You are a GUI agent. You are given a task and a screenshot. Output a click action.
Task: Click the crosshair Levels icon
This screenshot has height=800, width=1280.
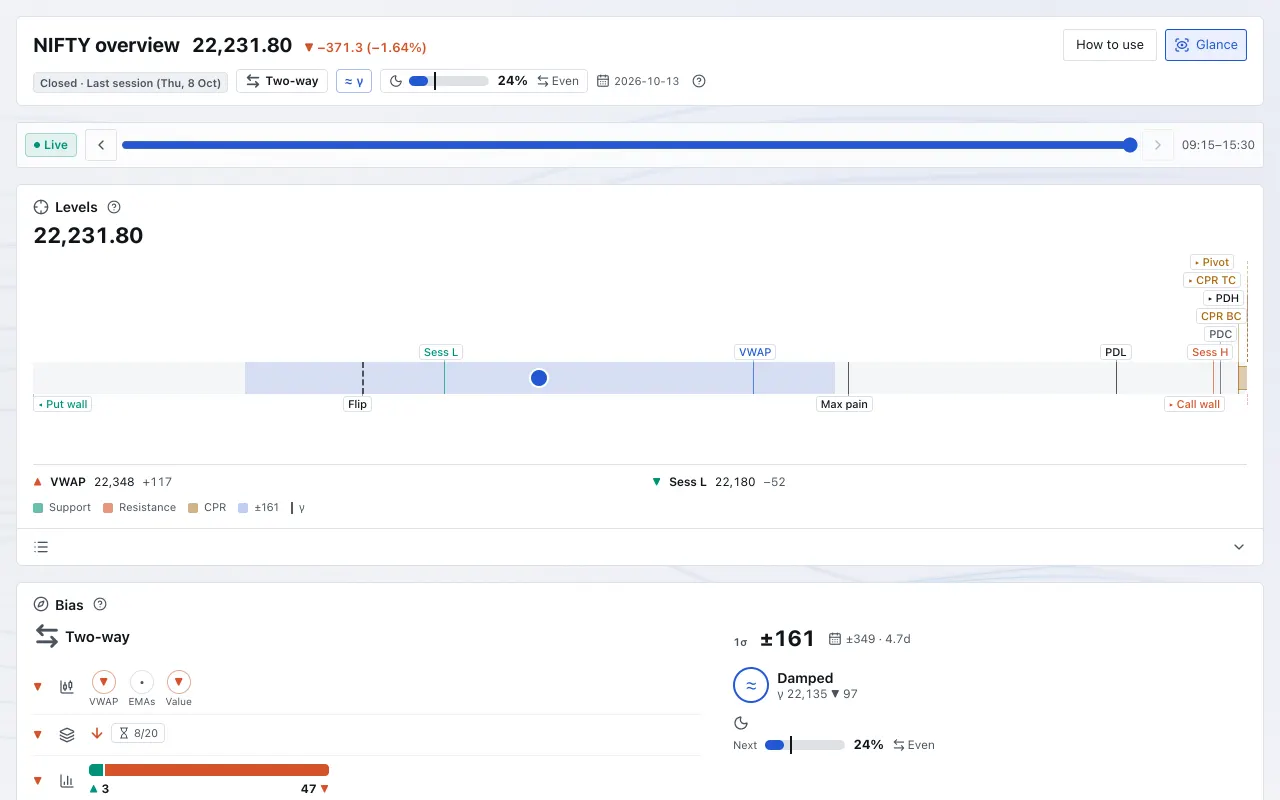(x=41, y=207)
